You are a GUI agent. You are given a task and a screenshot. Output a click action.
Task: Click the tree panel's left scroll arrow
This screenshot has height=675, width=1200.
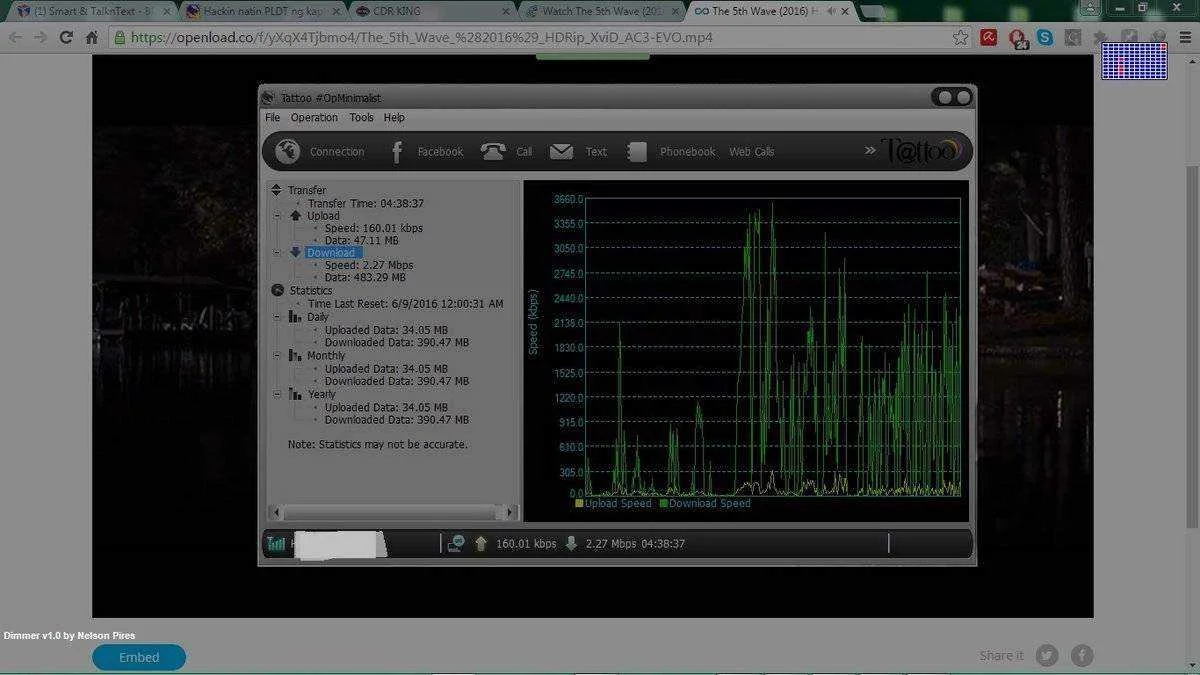click(x=275, y=512)
